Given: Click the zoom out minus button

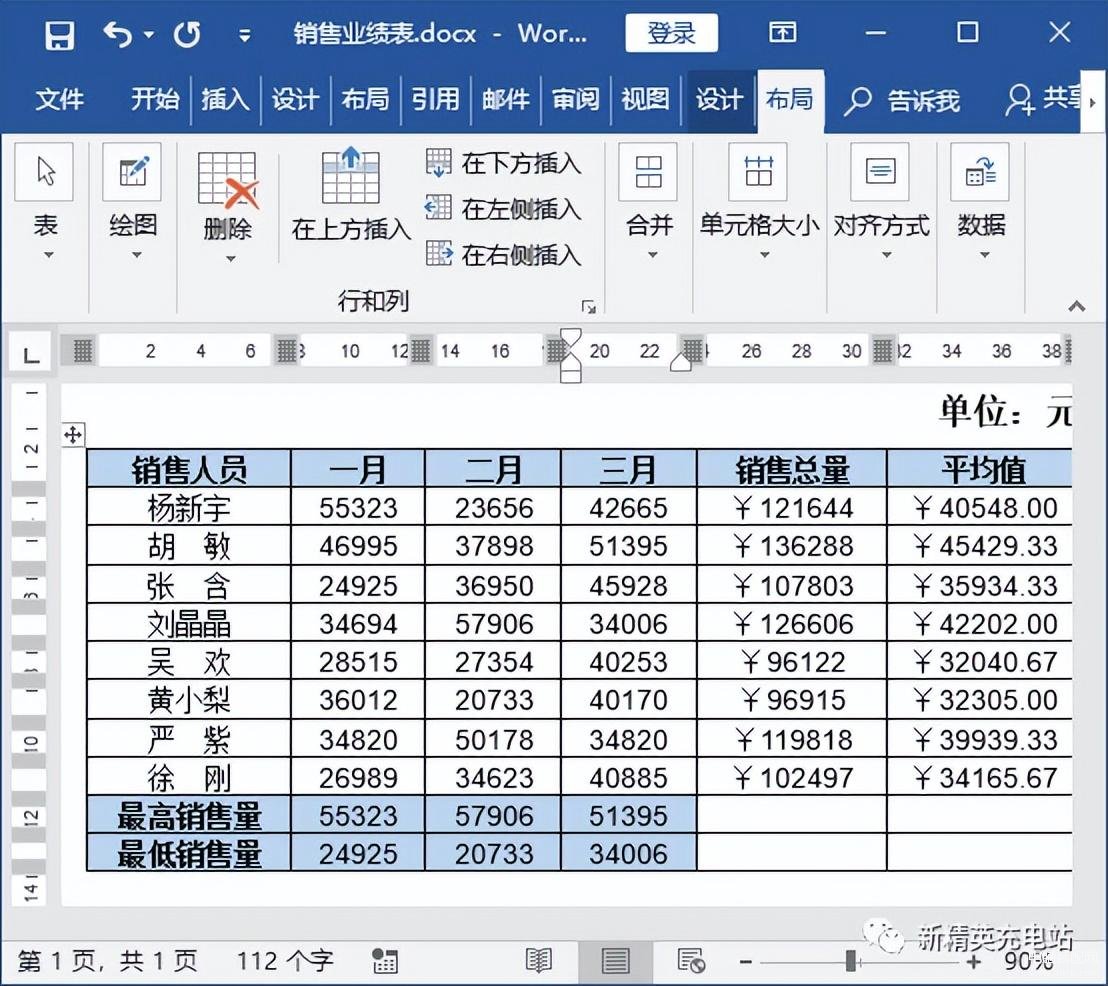Looking at the screenshot, I should (745, 962).
